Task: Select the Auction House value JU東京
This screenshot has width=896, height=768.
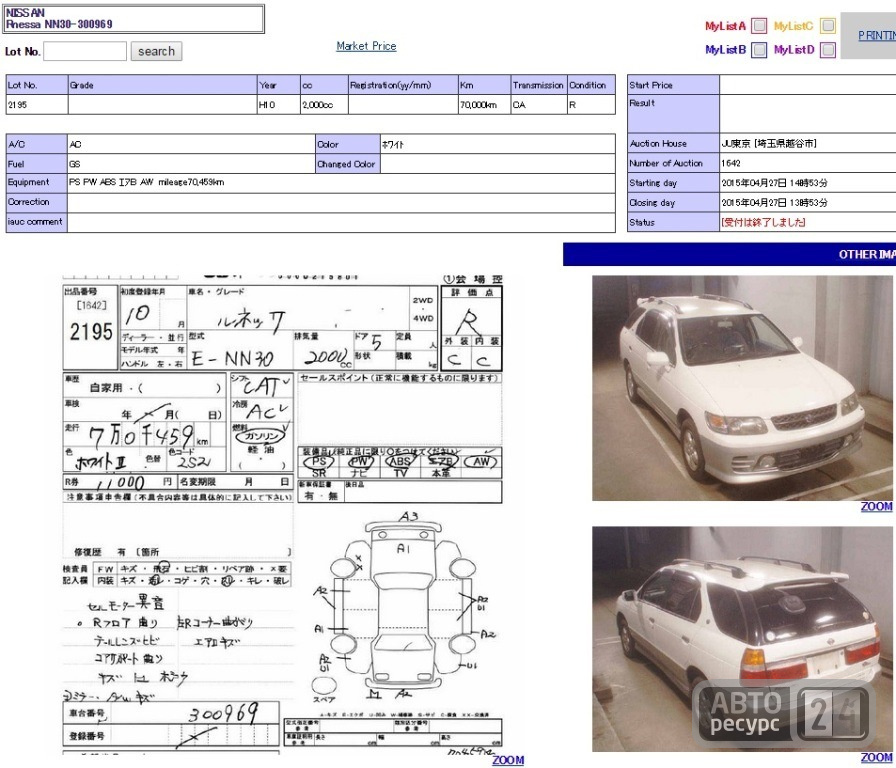Action: tap(769, 143)
